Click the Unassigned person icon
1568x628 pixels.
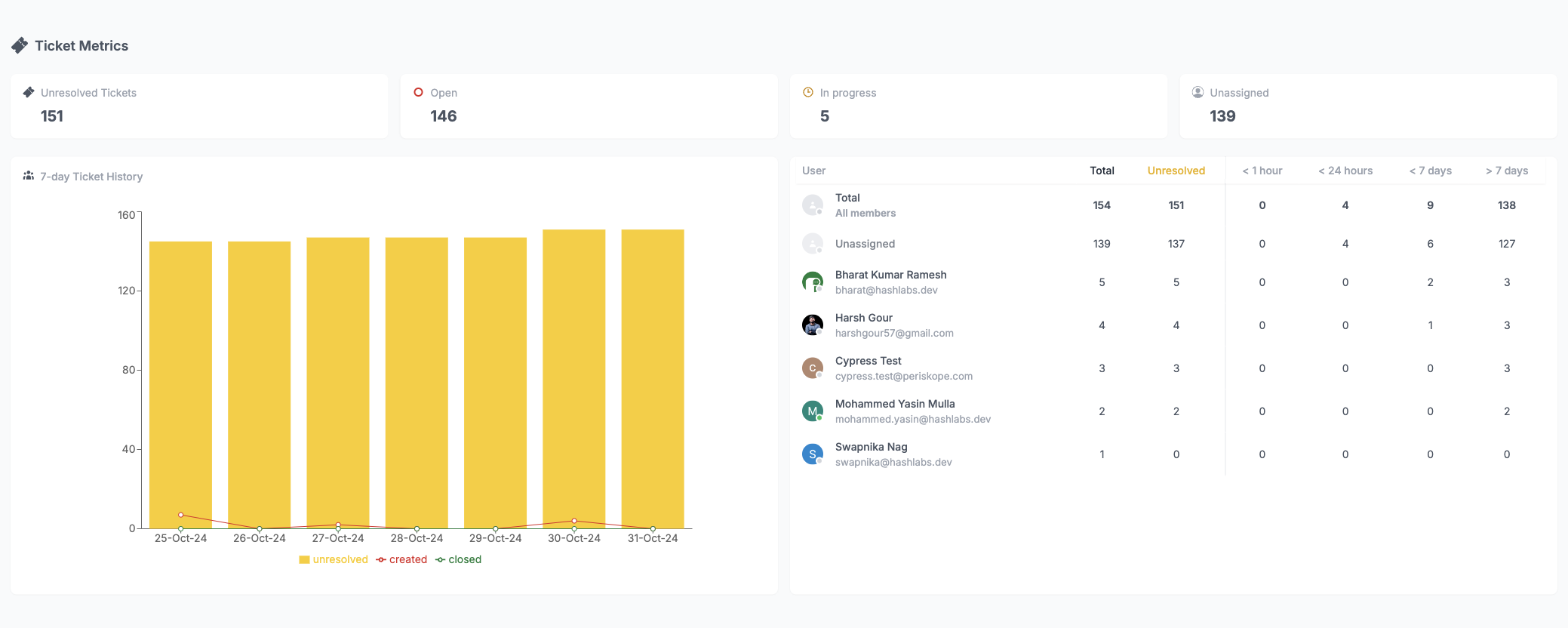pos(1198,92)
